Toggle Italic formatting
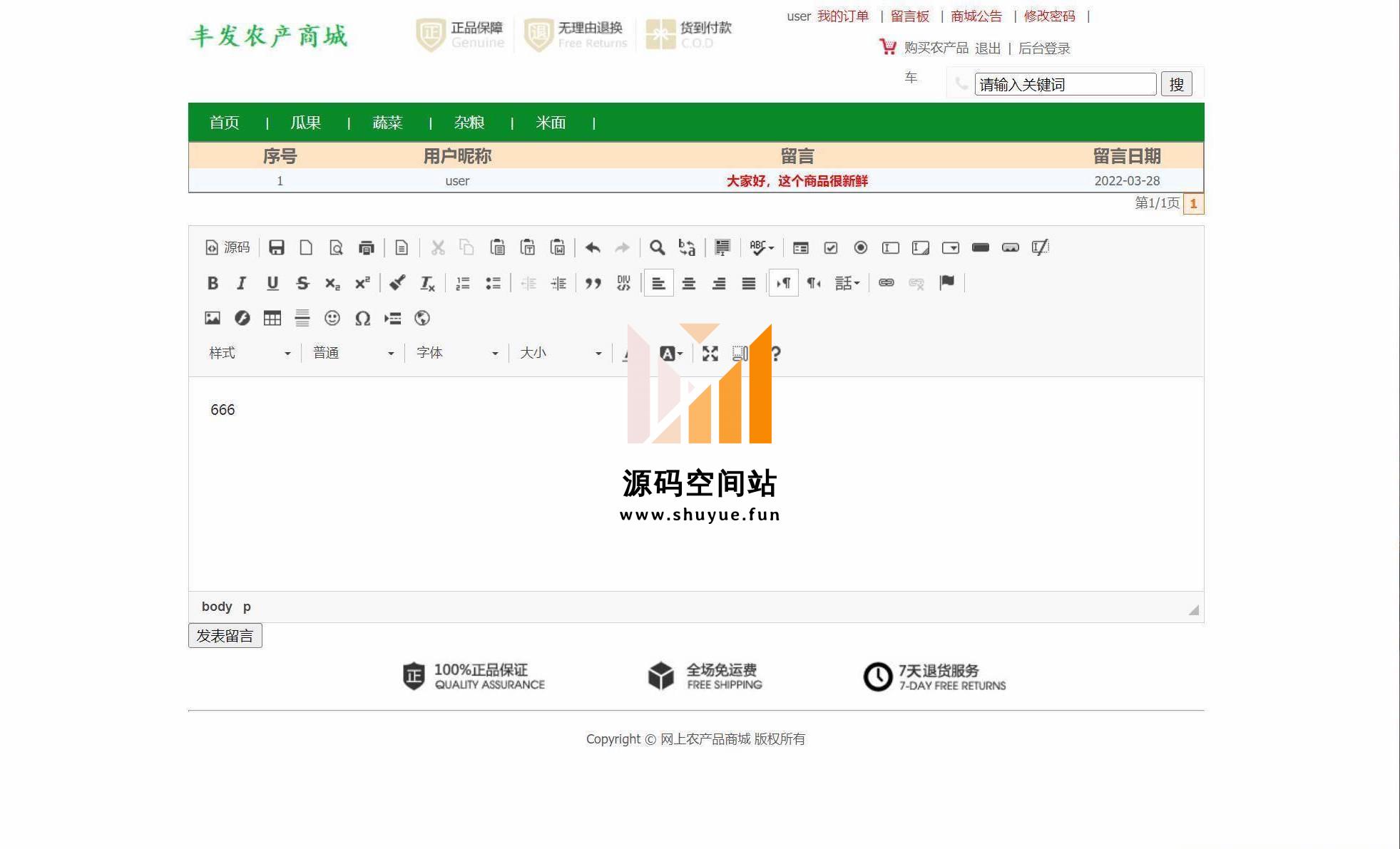 point(242,283)
